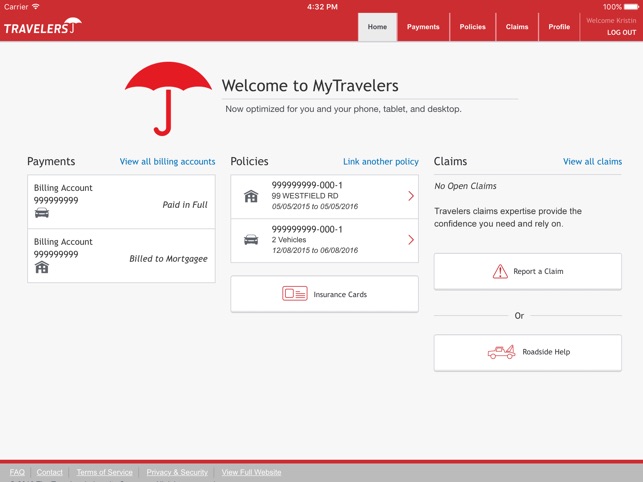
Task: Click the Claims section heading
Action: (450, 161)
